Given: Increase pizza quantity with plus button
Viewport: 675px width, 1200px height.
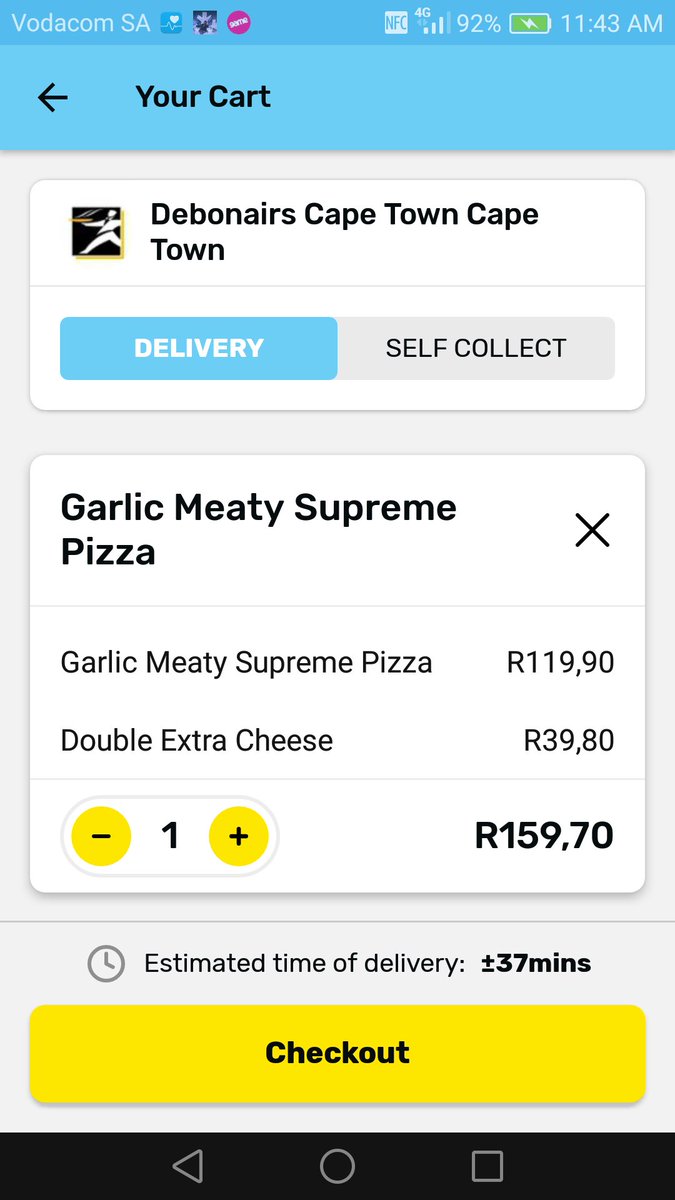Looking at the screenshot, I should tap(238, 836).
